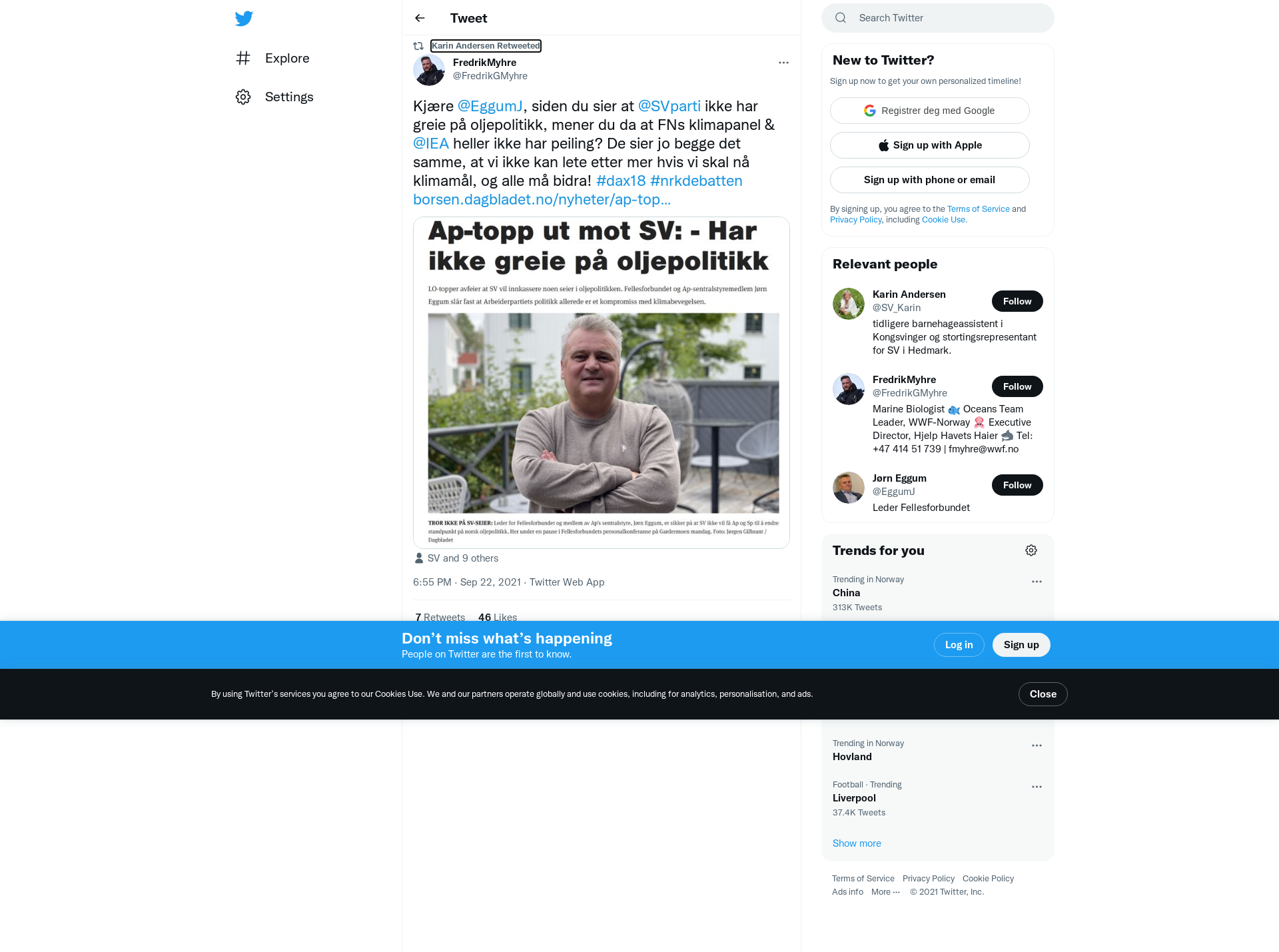Click the #nrkdebatten hashtag
The height and width of the screenshot is (952, 1279).
(696, 181)
